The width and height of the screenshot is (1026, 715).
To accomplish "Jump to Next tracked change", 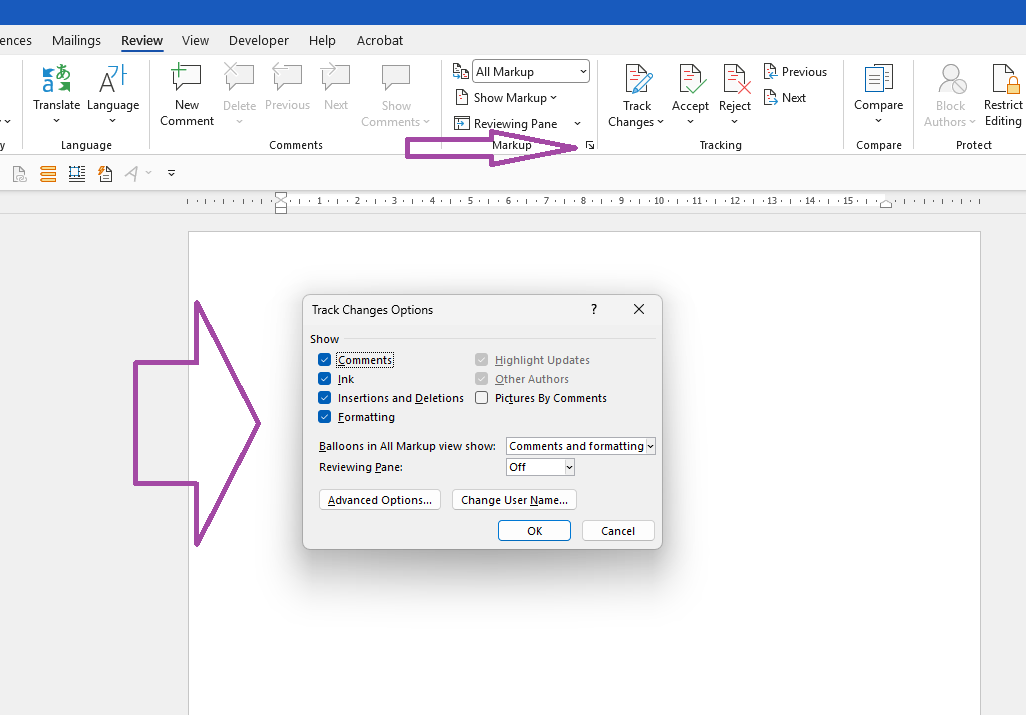I will [x=785, y=98].
